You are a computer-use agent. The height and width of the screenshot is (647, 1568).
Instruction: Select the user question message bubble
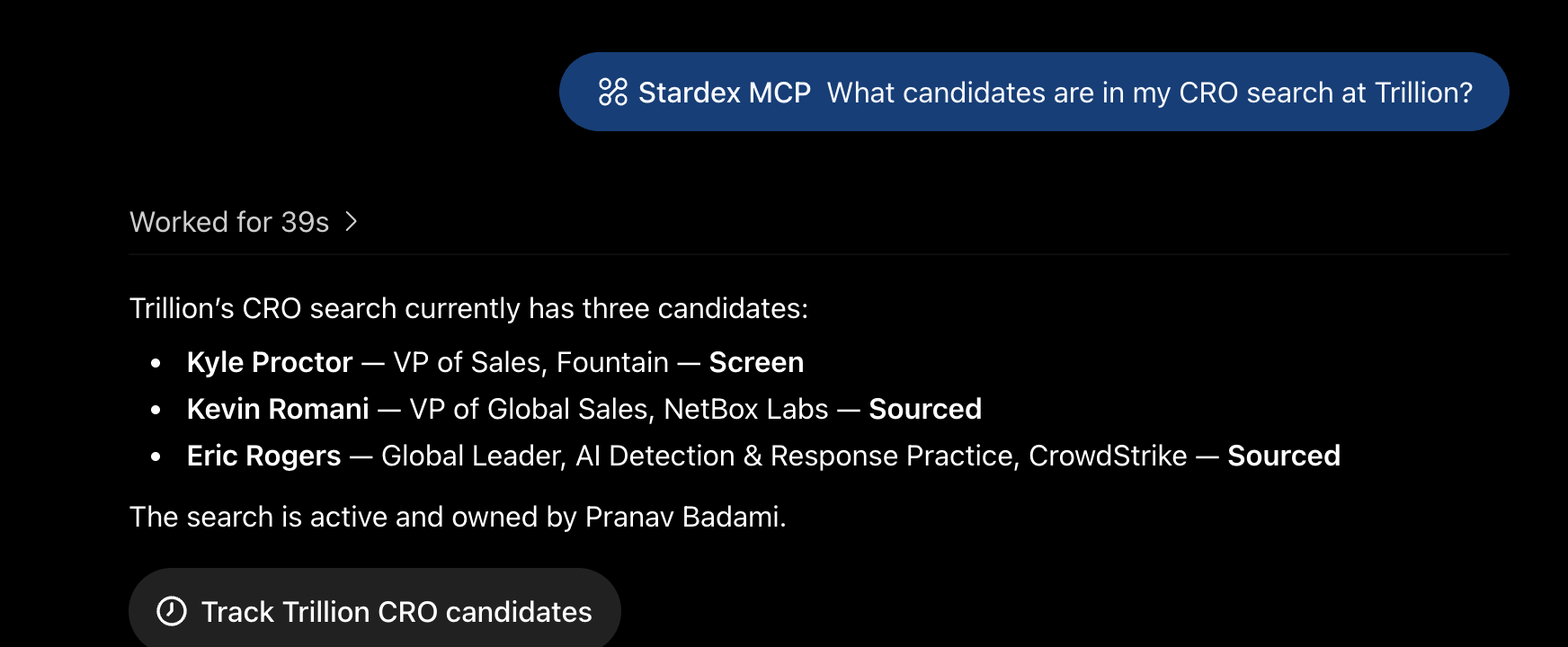(x=1034, y=92)
